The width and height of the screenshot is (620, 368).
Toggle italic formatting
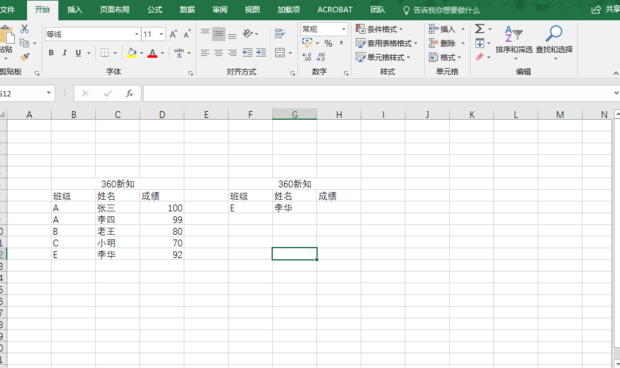point(64,53)
